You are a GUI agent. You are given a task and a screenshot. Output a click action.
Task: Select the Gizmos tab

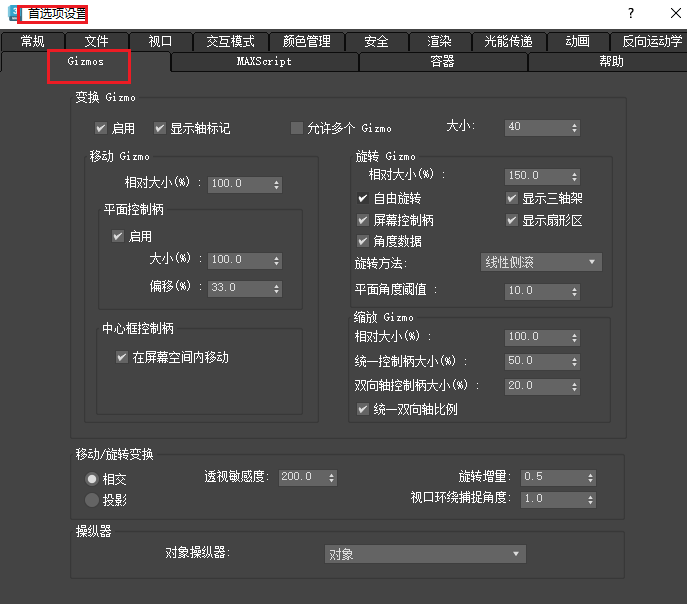pyautogui.click(x=86, y=62)
